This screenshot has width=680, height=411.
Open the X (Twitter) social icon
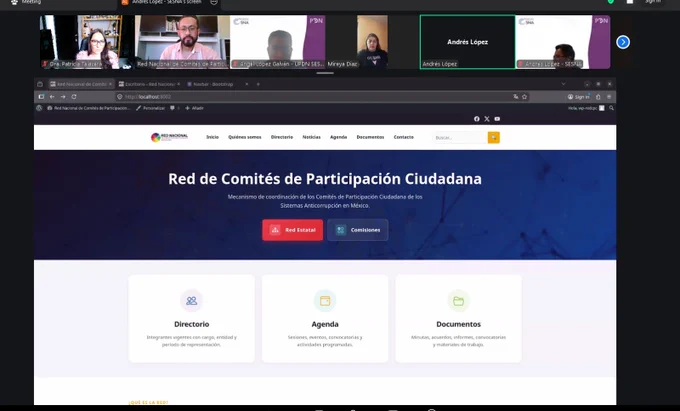(487, 119)
